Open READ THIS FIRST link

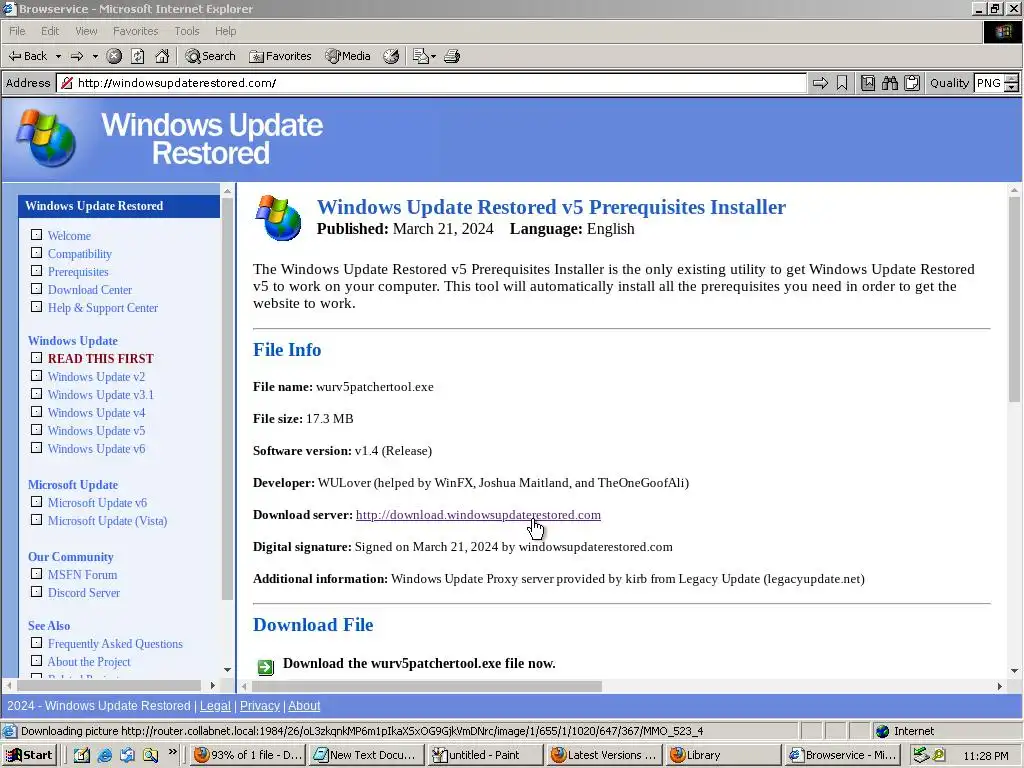101,359
